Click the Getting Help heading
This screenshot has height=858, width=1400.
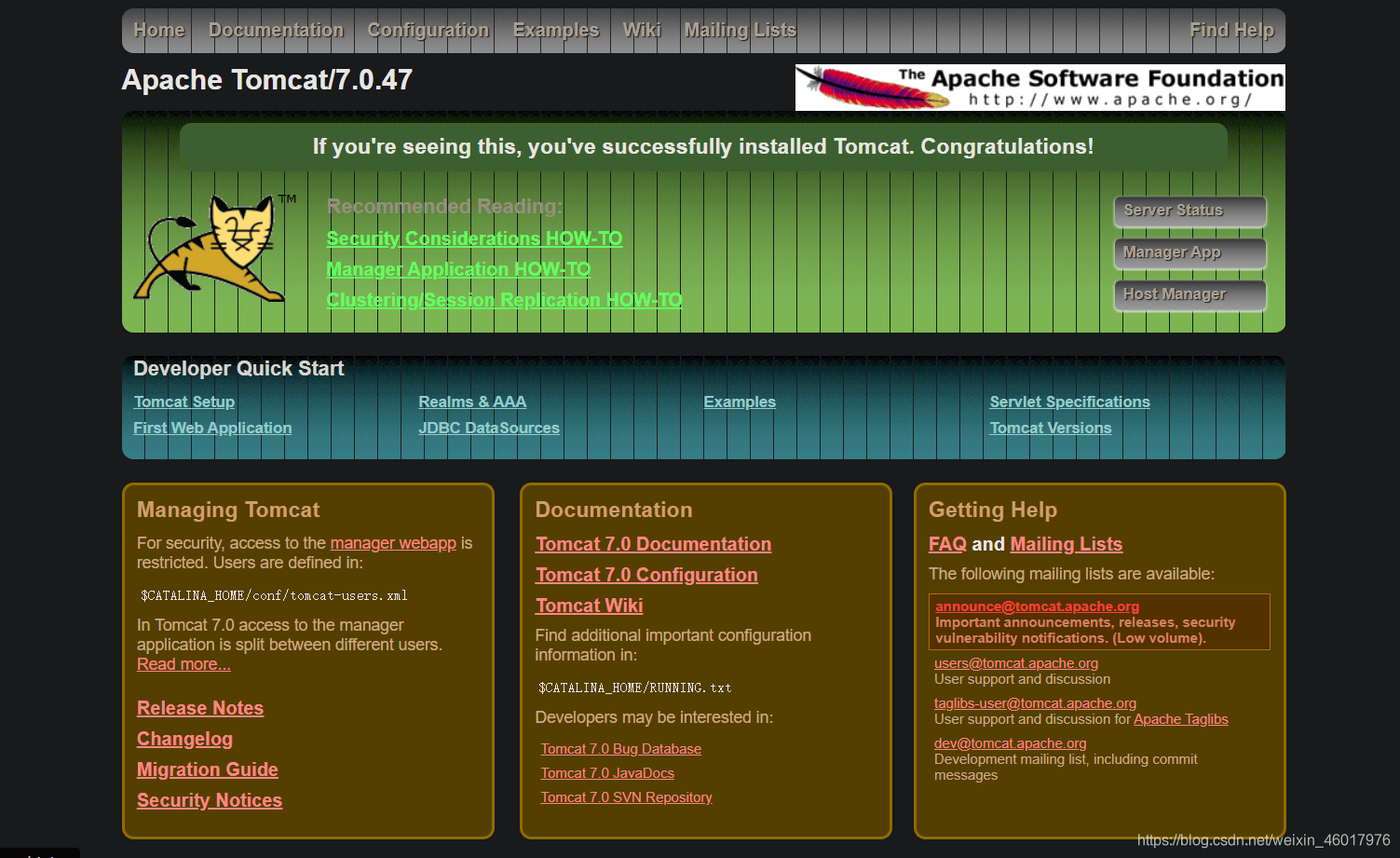pyautogui.click(x=993, y=510)
